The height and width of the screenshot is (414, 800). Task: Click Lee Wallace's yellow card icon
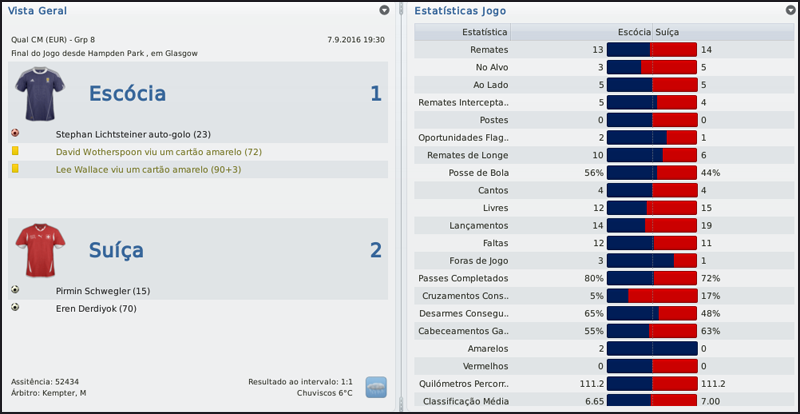tap(15, 169)
